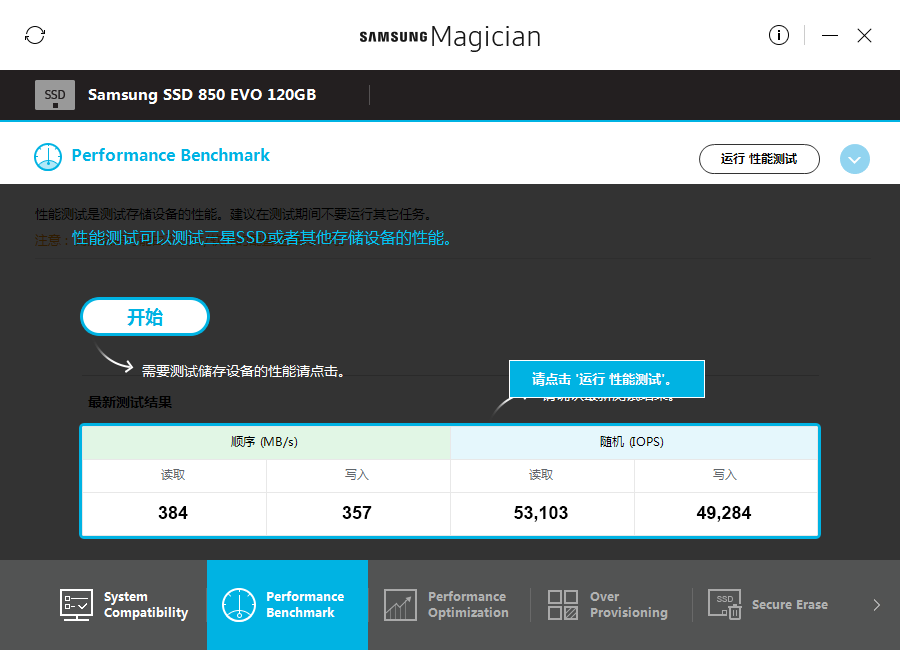Image resolution: width=900 pixels, height=650 pixels.
Task: Select the sequential write value 357
Action: coord(357,513)
